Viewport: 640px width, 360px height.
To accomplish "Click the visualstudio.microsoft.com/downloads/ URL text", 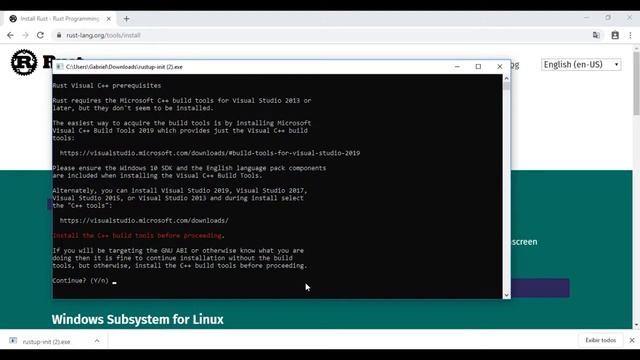I will point(144,220).
